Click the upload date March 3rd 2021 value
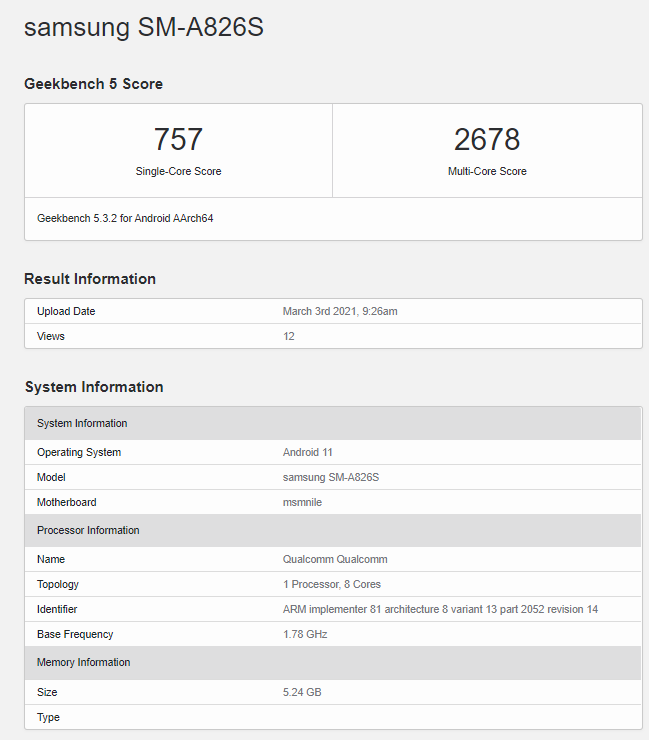649x740 pixels. (x=340, y=311)
